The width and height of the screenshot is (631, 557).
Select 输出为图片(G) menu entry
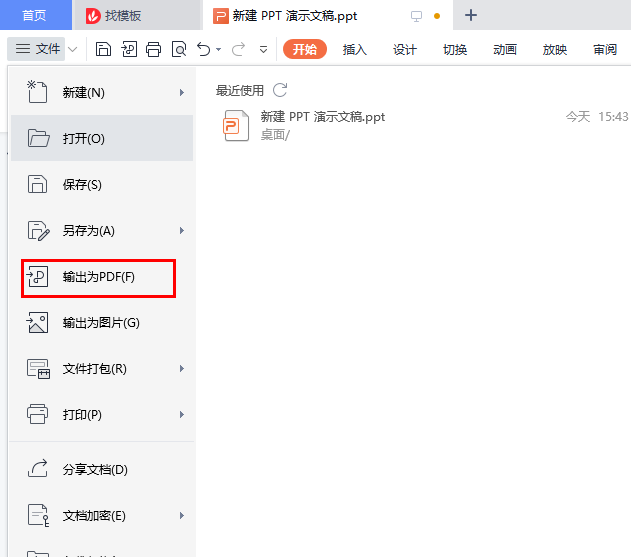102,323
